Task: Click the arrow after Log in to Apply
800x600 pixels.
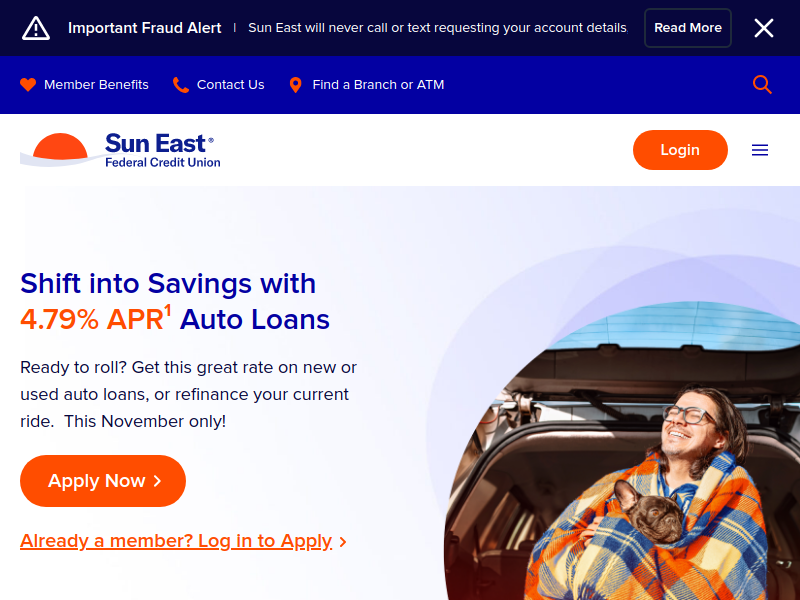Action: click(x=343, y=542)
